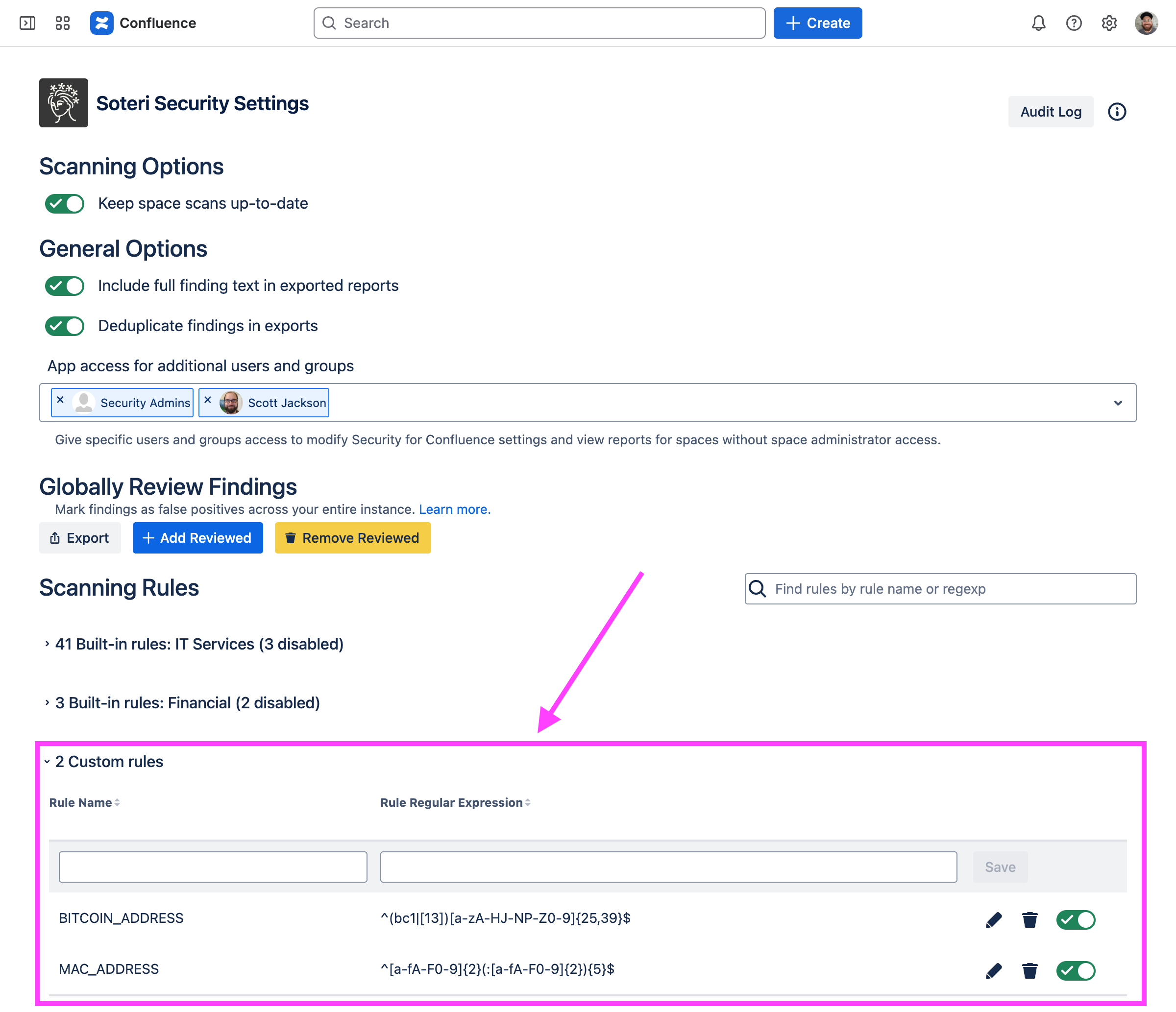This screenshot has width=1176, height=1012.
Task: Open Confluence settings gear
Action: 1108,23
